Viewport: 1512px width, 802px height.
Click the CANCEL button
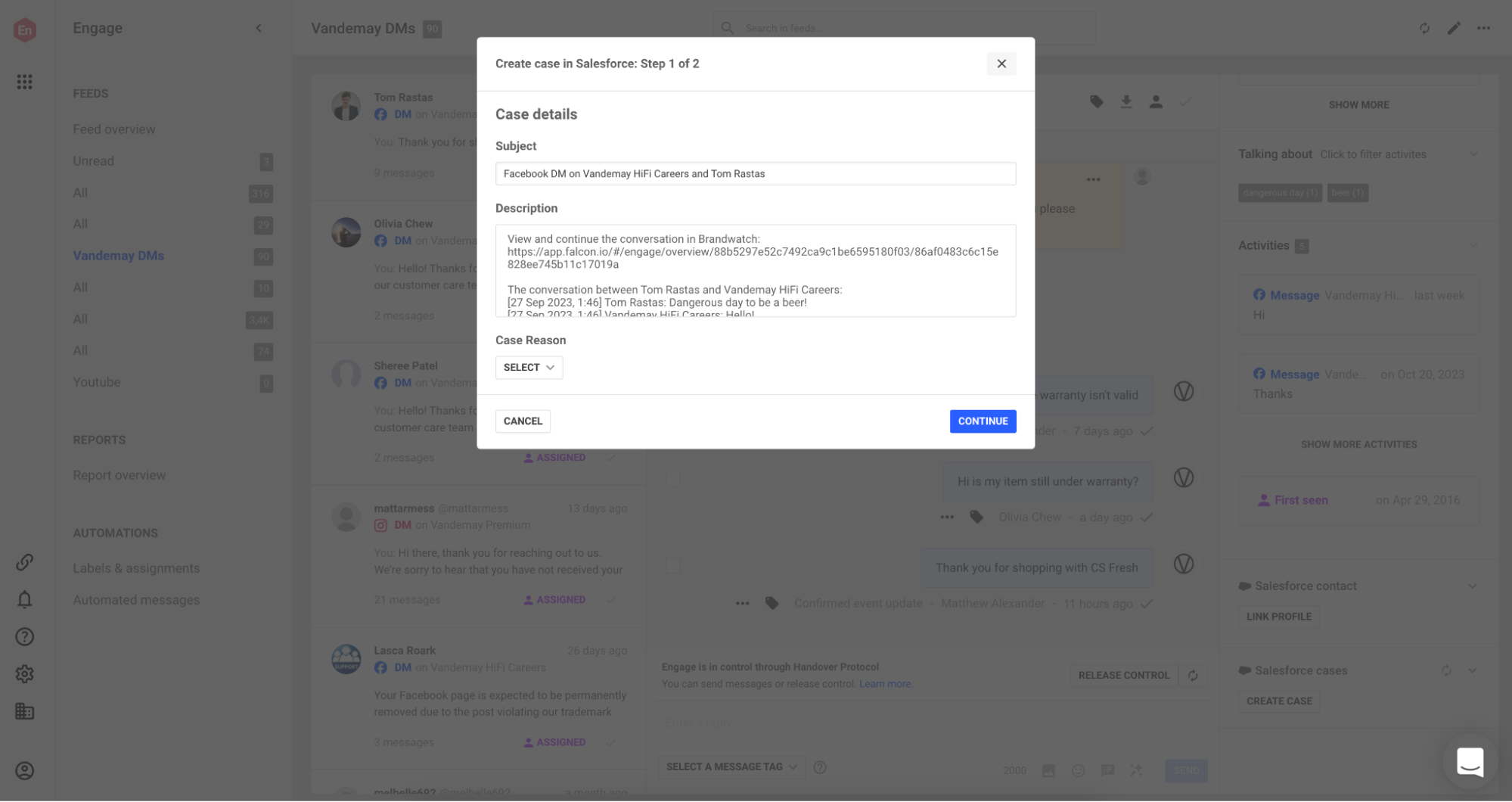pyautogui.click(x=523, y=421)
